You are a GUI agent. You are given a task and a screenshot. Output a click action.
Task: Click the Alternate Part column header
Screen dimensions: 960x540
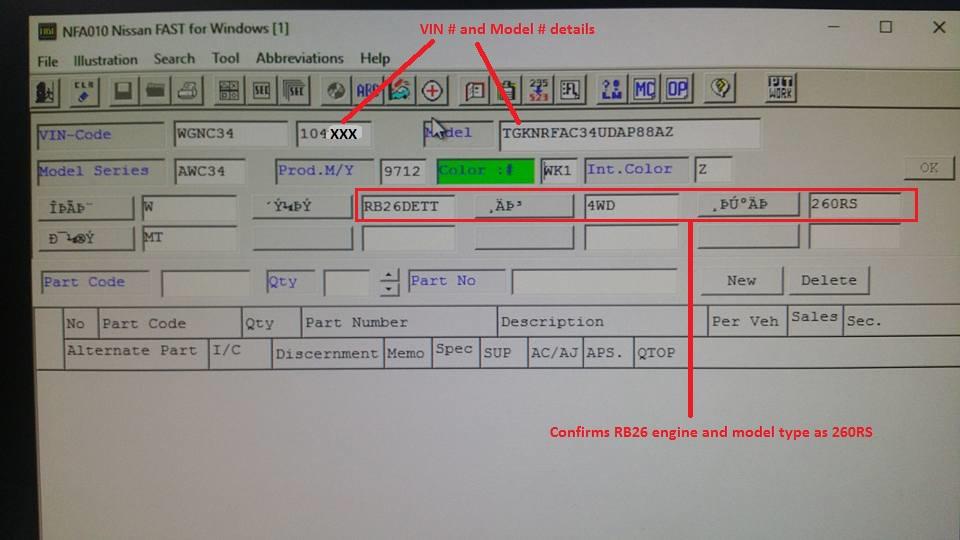(x=136, y=351)
